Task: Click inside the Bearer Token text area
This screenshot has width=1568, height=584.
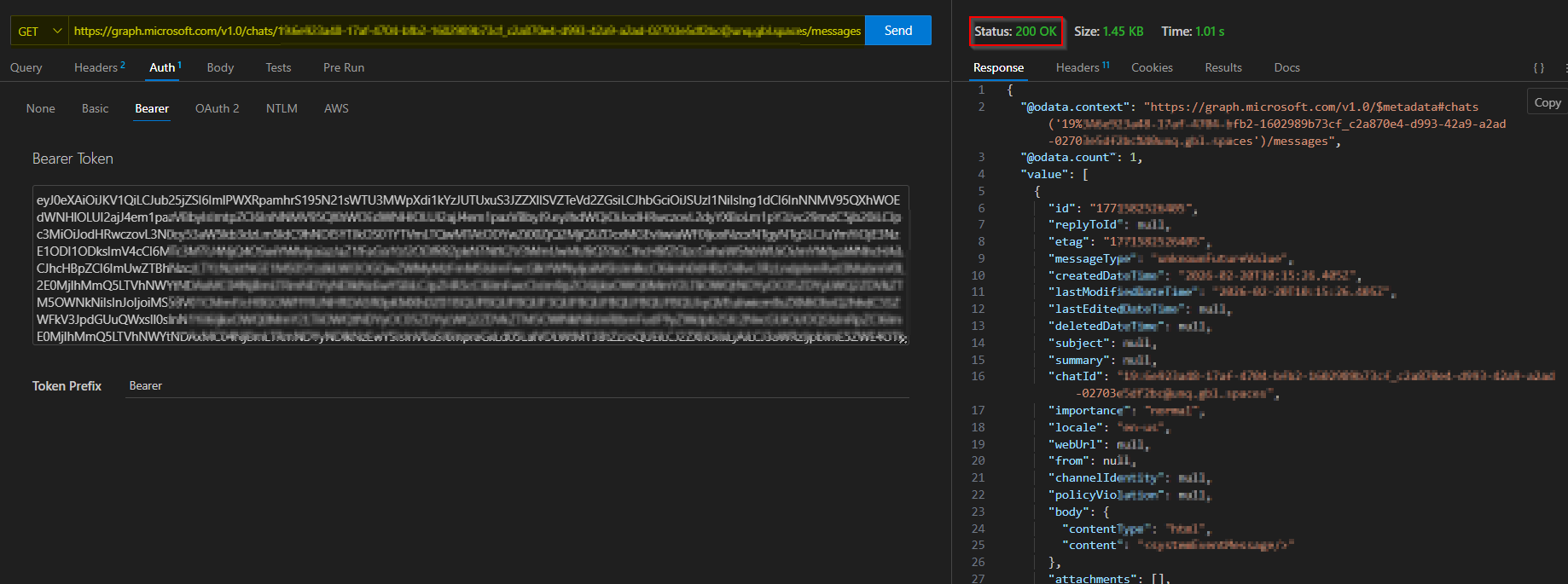Action: [x=471, y=265]
